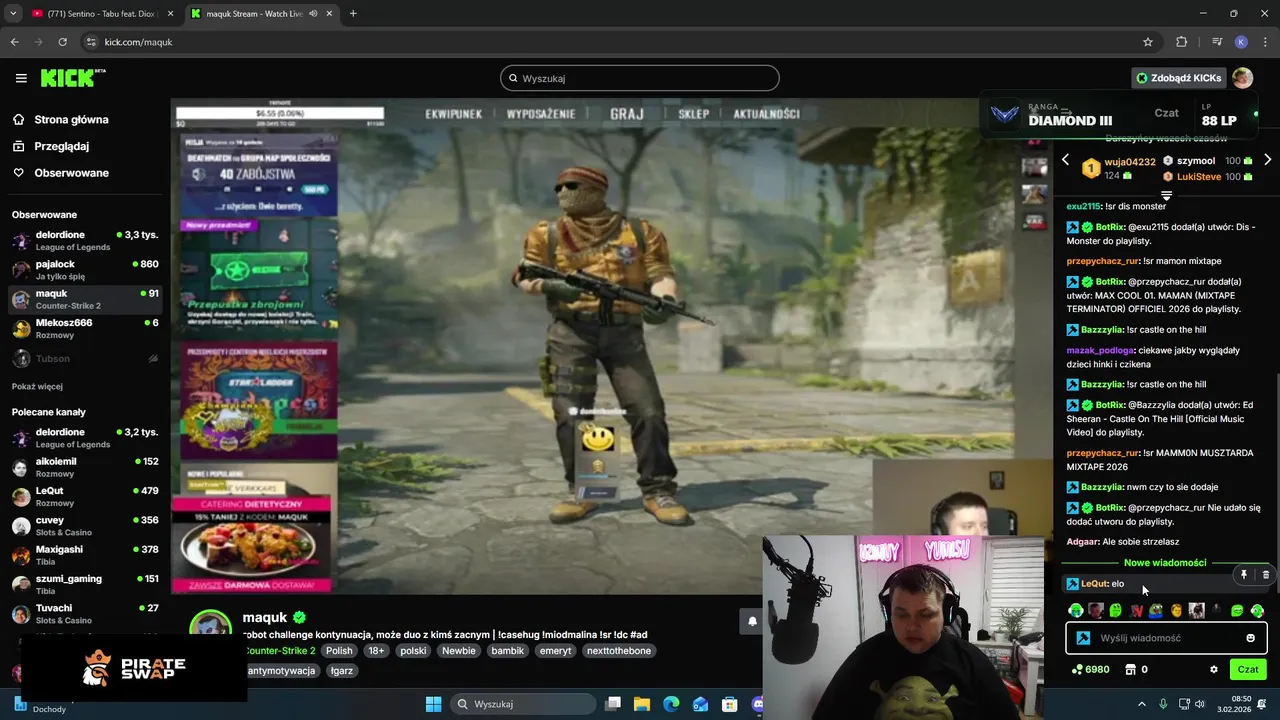Click username Adgaar in chat
This screenshot has width=1280, height=720.
tap(1083, 541)
